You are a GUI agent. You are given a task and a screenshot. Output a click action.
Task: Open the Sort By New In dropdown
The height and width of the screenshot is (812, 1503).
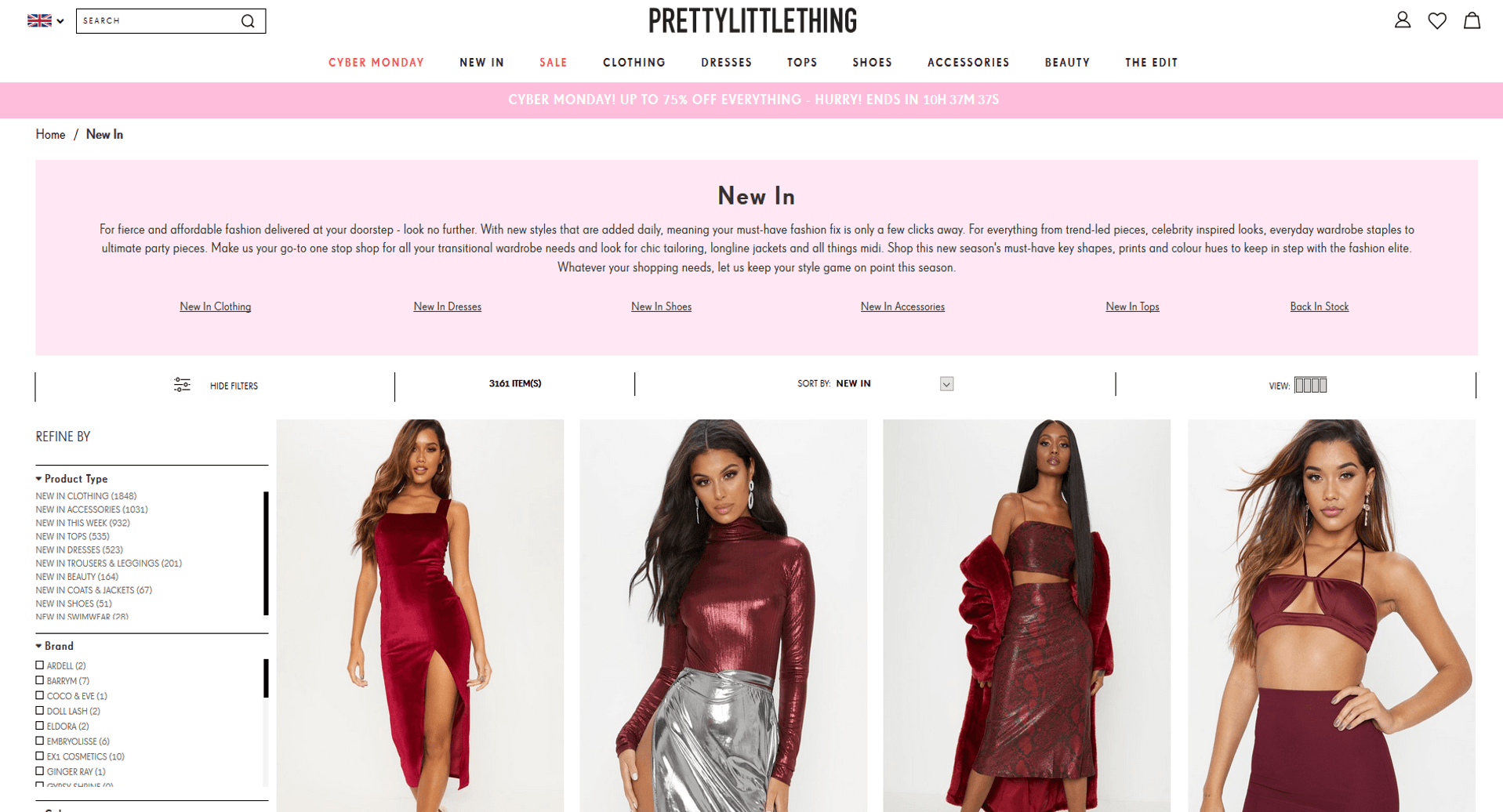(875, 384)
